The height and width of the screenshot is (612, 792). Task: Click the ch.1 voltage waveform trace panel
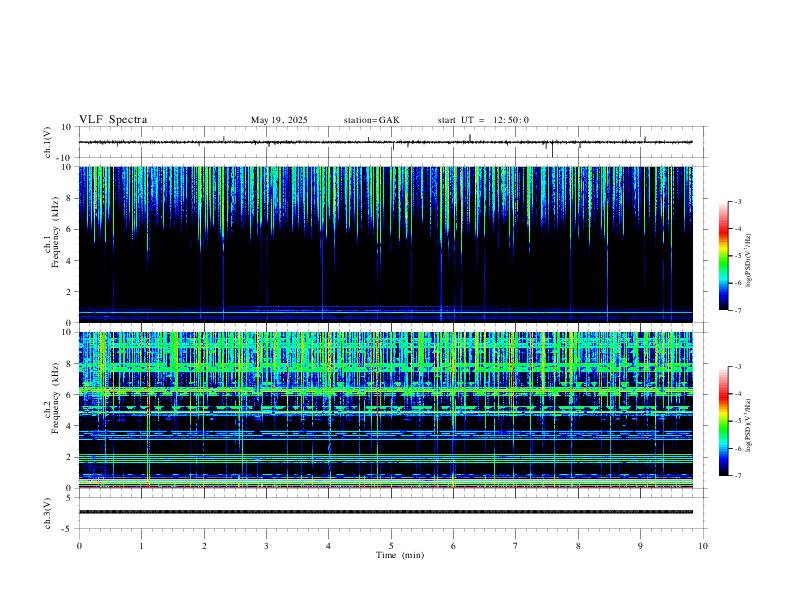[391, 142]
